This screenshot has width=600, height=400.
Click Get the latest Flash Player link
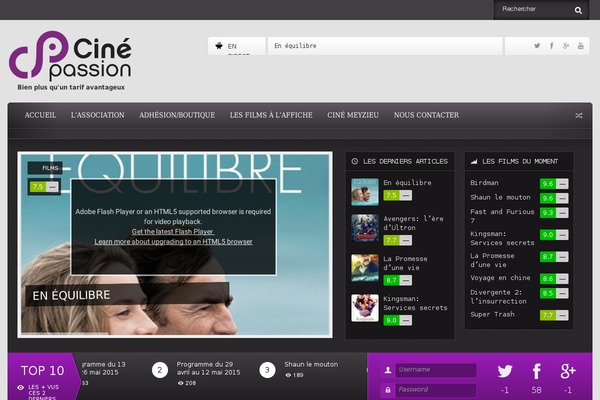173,232
